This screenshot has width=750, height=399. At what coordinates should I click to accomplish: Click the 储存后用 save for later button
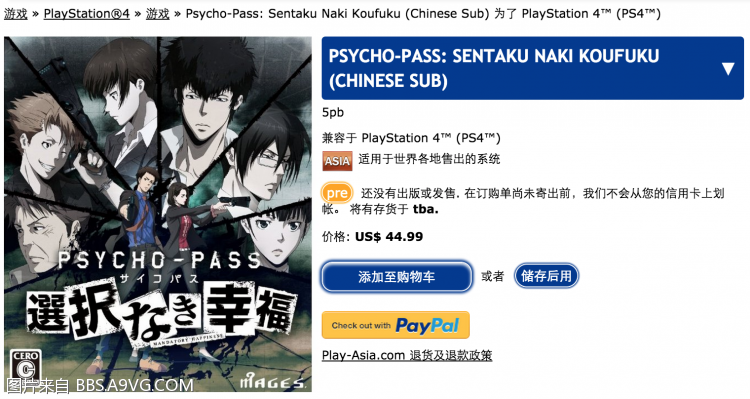pos(546,276)
